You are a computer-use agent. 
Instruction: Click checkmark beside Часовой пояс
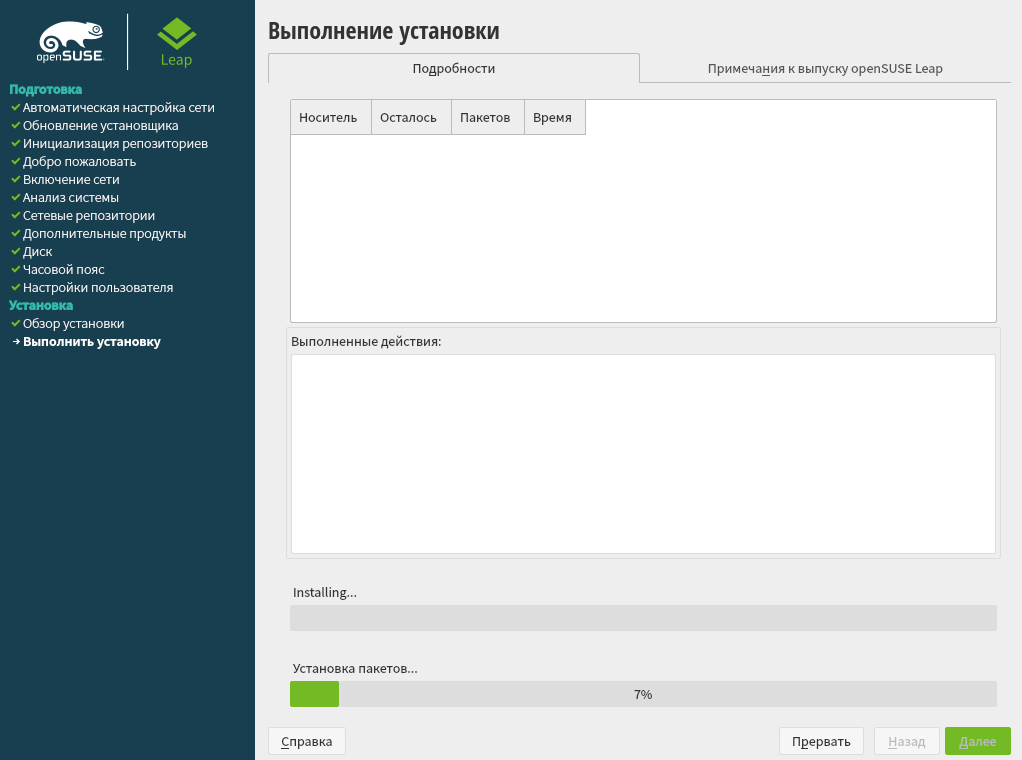click(16, 269)
